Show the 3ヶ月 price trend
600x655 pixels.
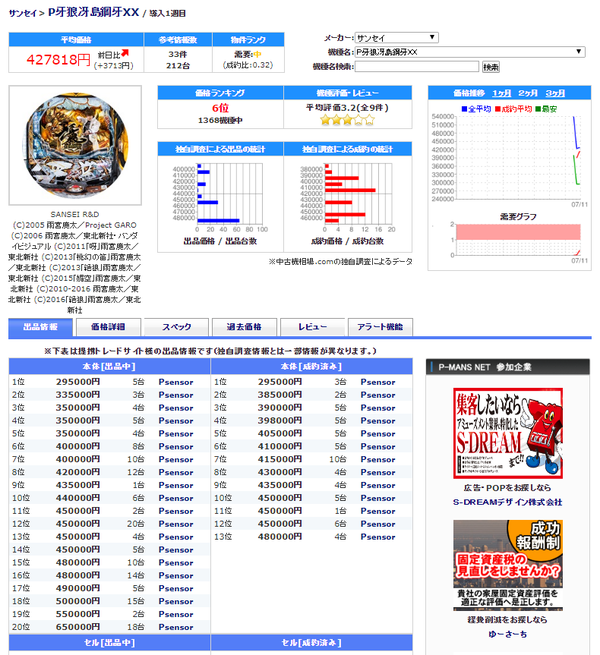[555, 93]
